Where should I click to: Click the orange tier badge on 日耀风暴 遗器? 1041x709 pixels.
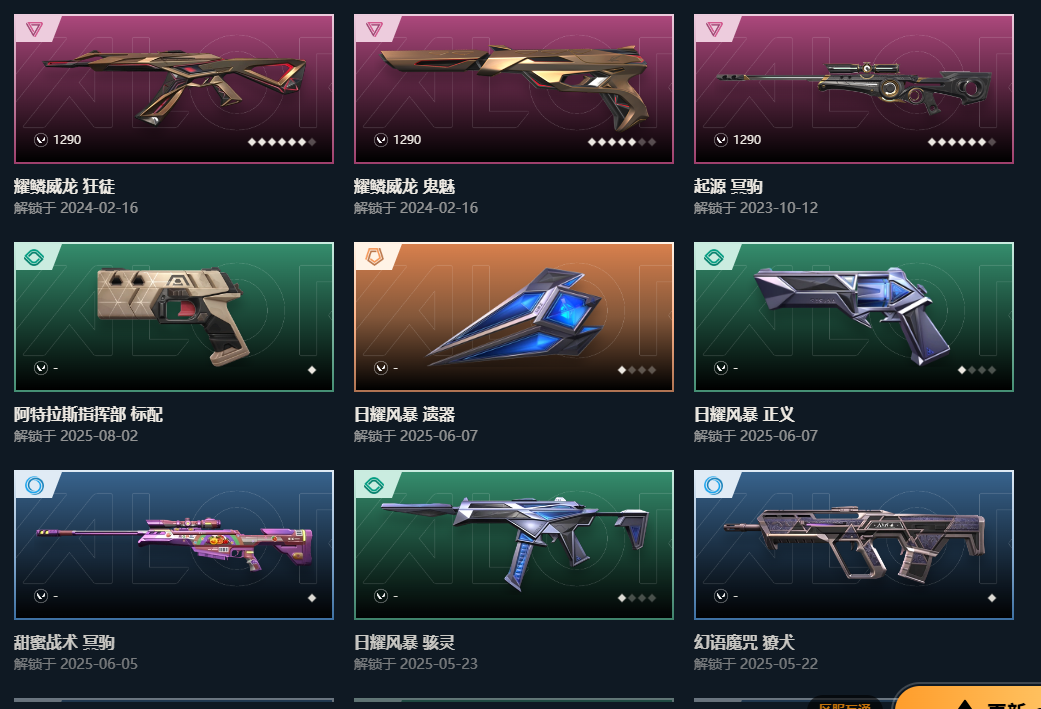click(374, 257)
